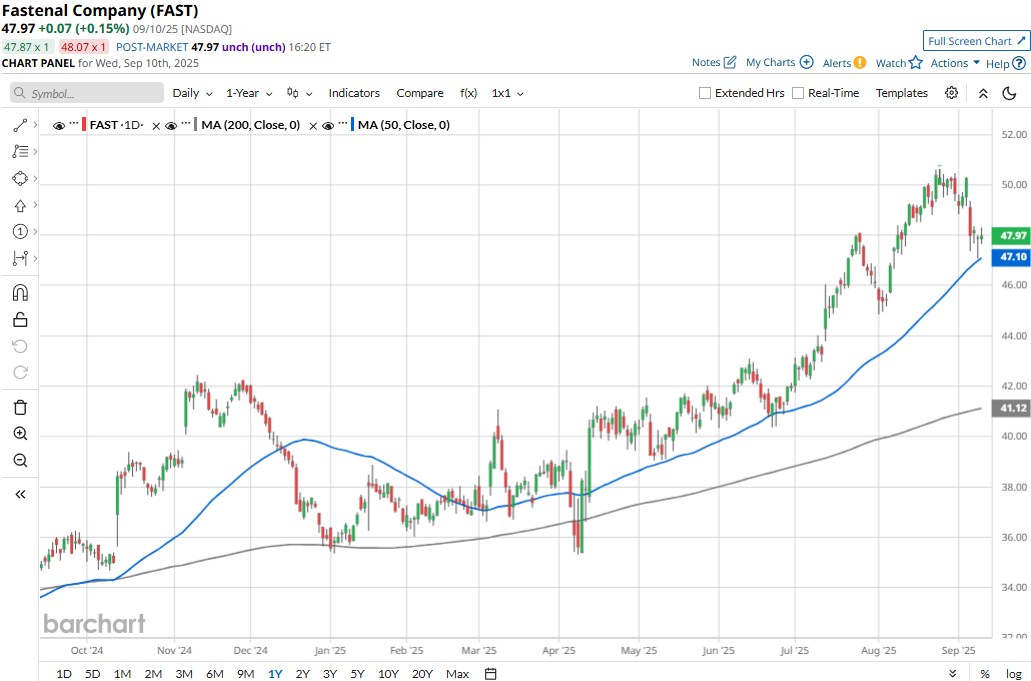The height and width of the screenshot is (681, 1031).
Task: Switch range to Max
Action: 457,674
